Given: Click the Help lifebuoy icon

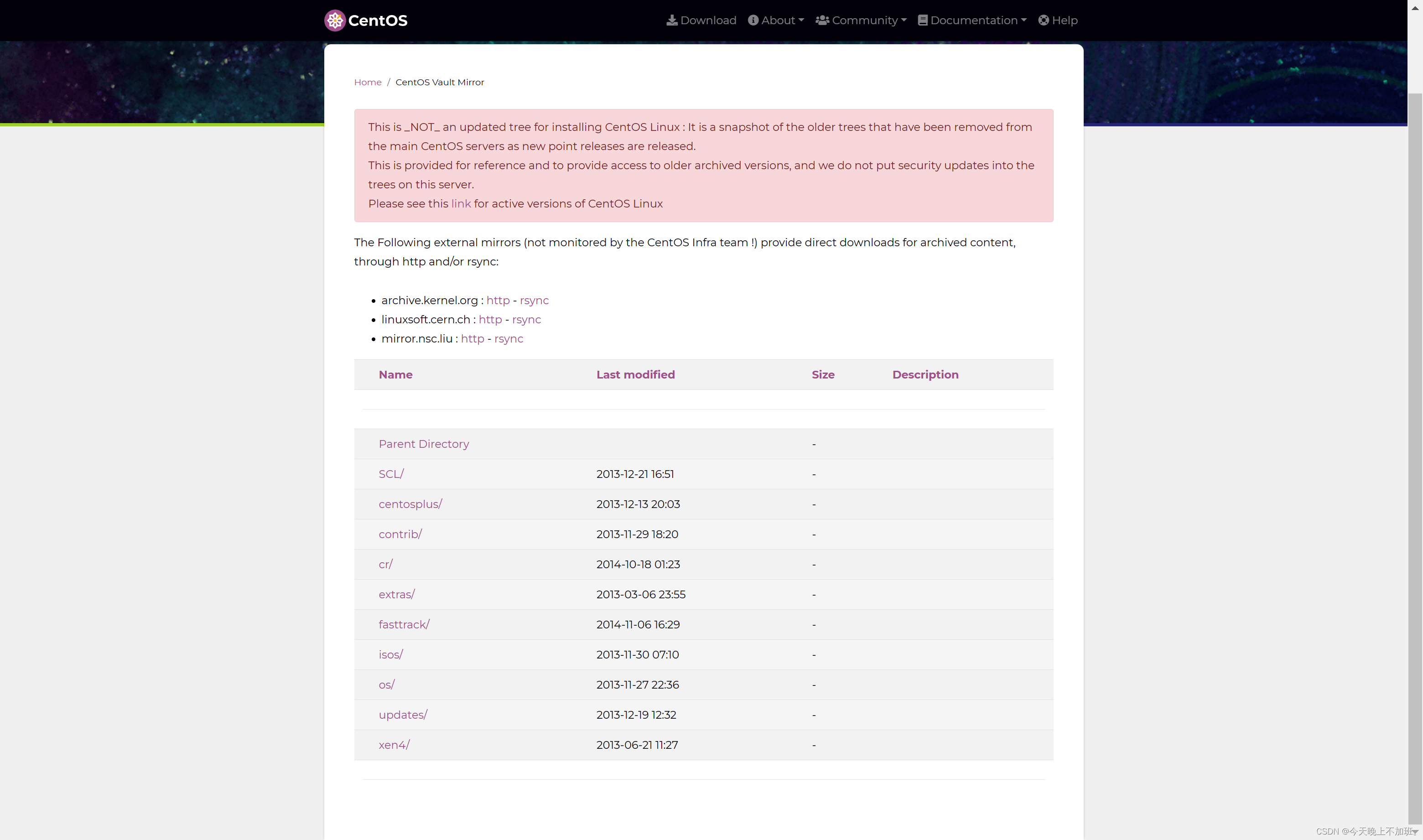Looking at the screenshot, I should [x=1043, y=21].
